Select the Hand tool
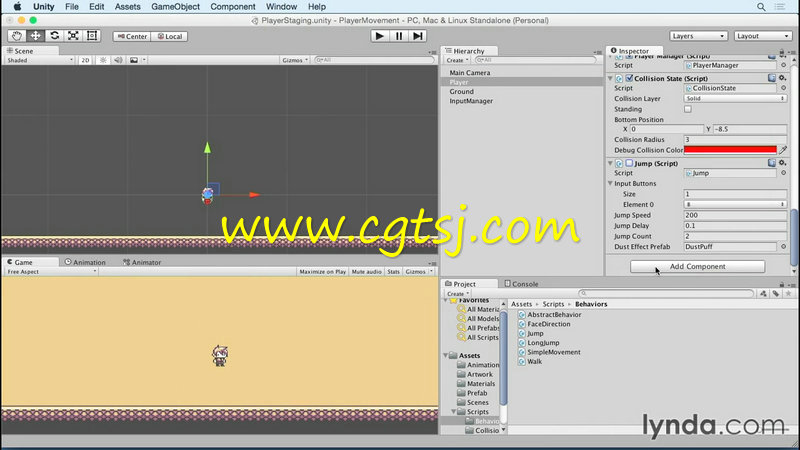 (x=17, y=36)
